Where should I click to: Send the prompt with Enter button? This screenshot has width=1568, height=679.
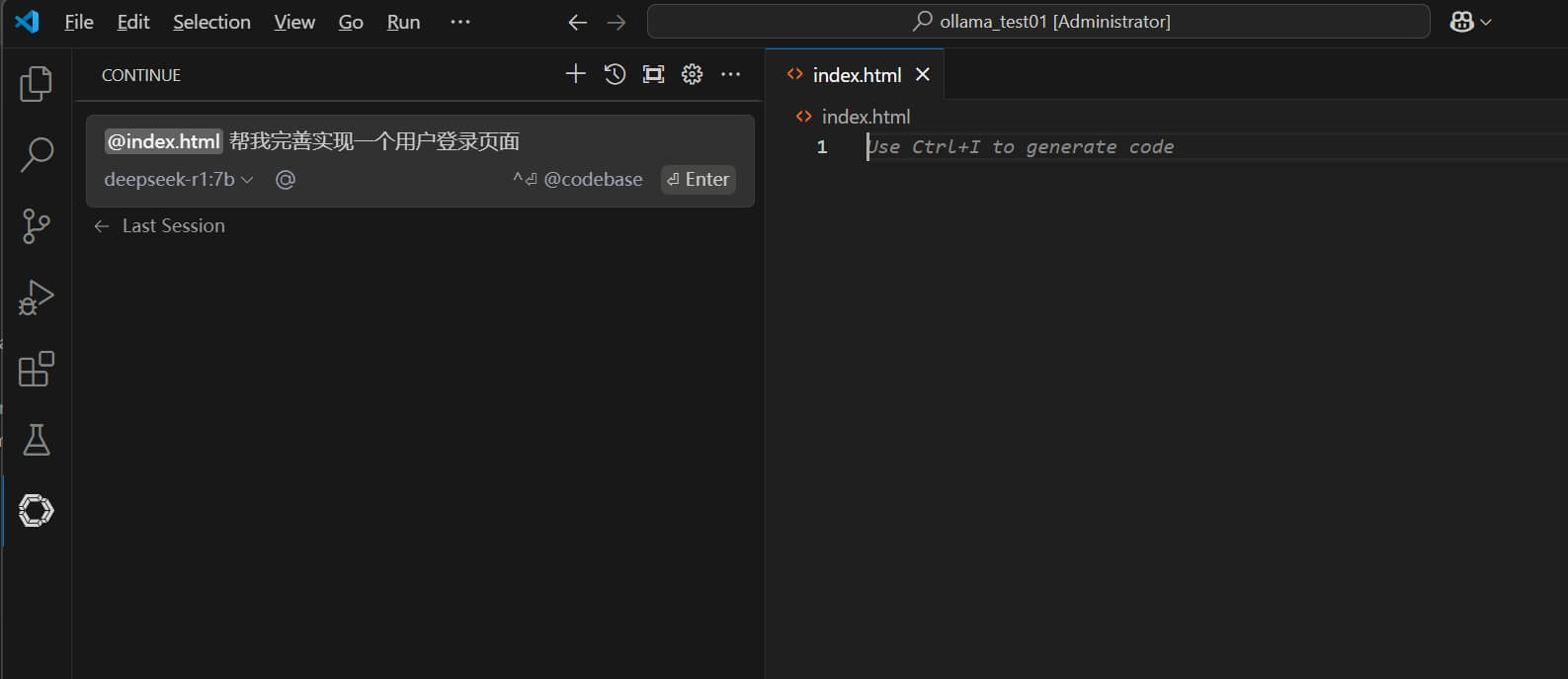click(x=698, y=180)
